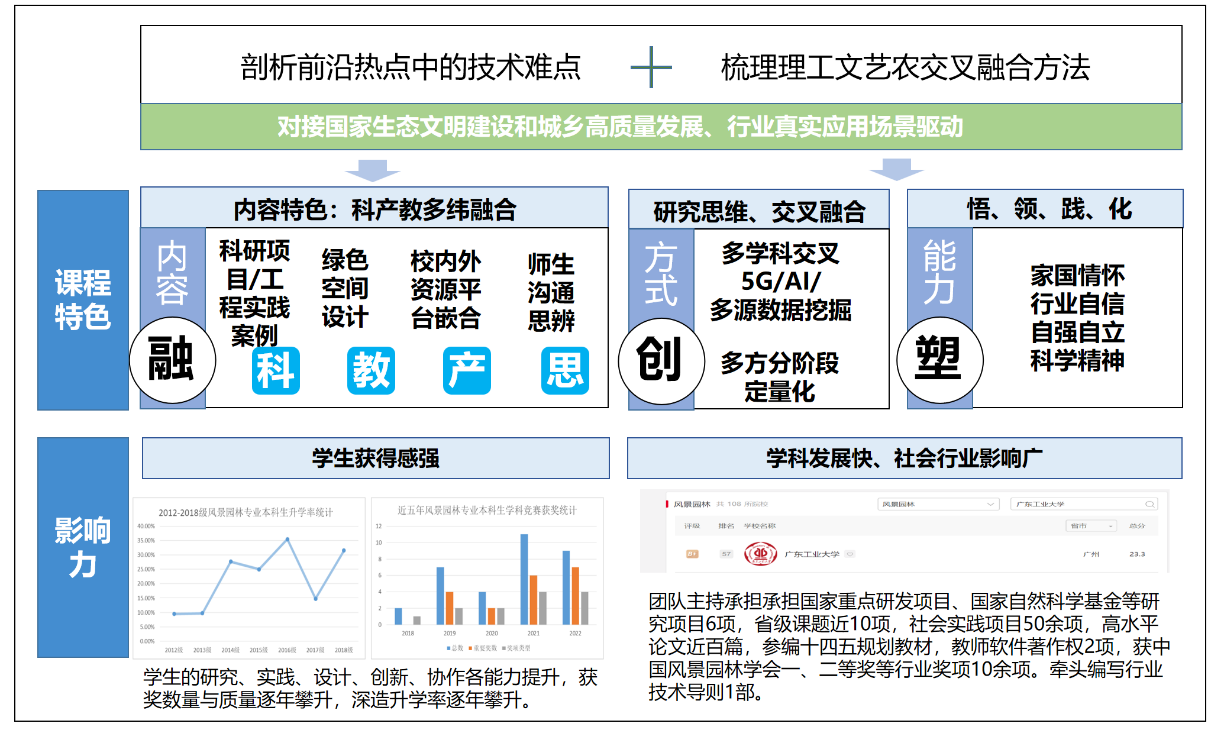Click the search magnifier in university field

pos(1149,504)
